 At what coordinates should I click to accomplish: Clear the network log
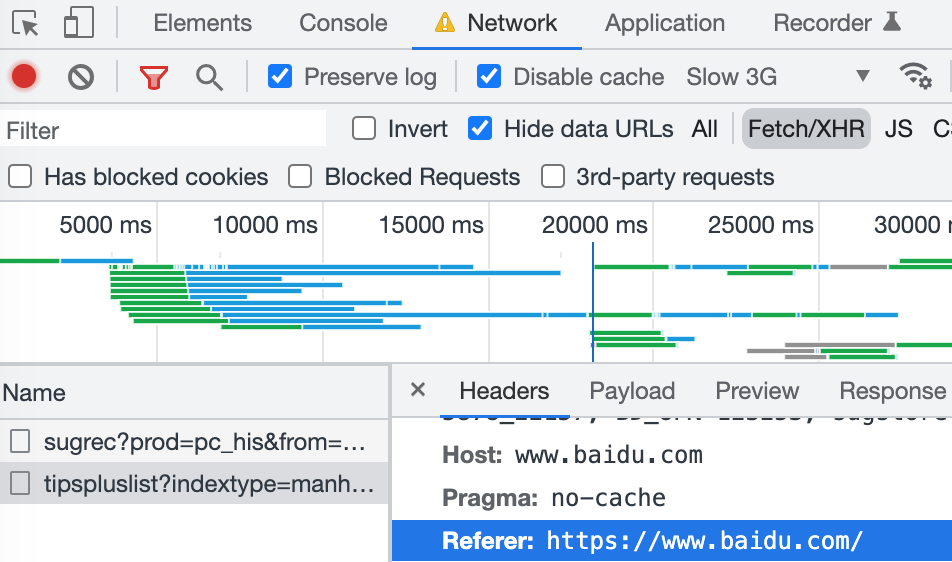pyautogui.click(x=81, y=77)
